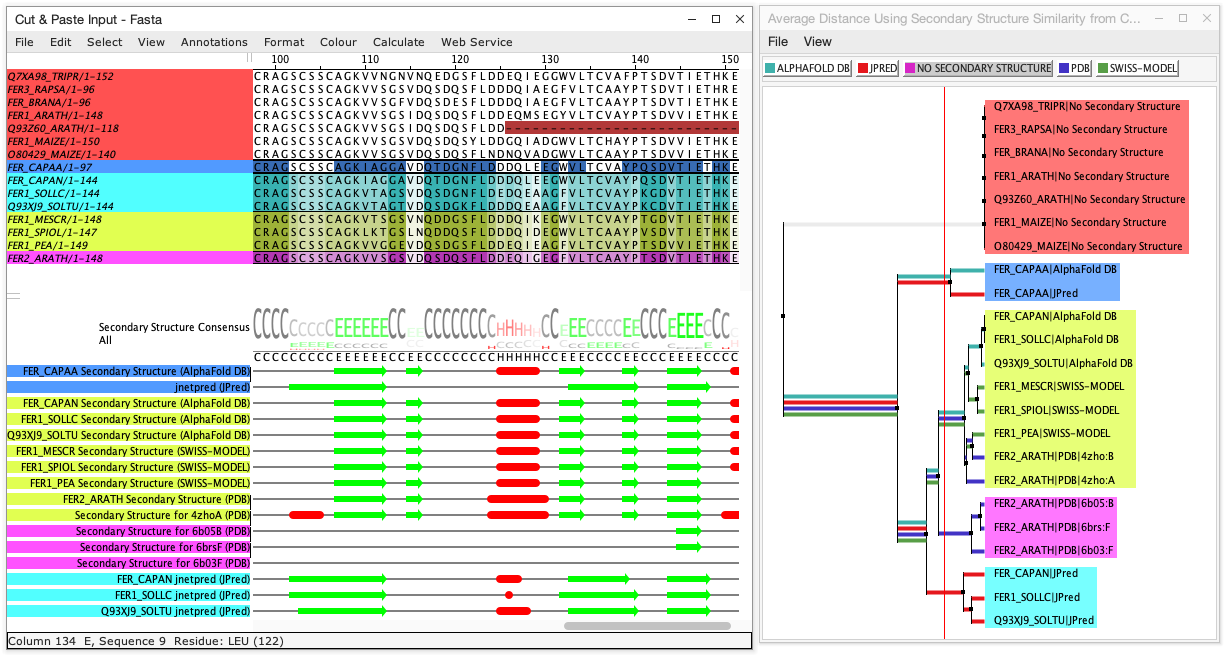Click the NO SECONDARY STRUCTURE legend chip
This screenshot has height=655, width=1224.
point(977,68)
